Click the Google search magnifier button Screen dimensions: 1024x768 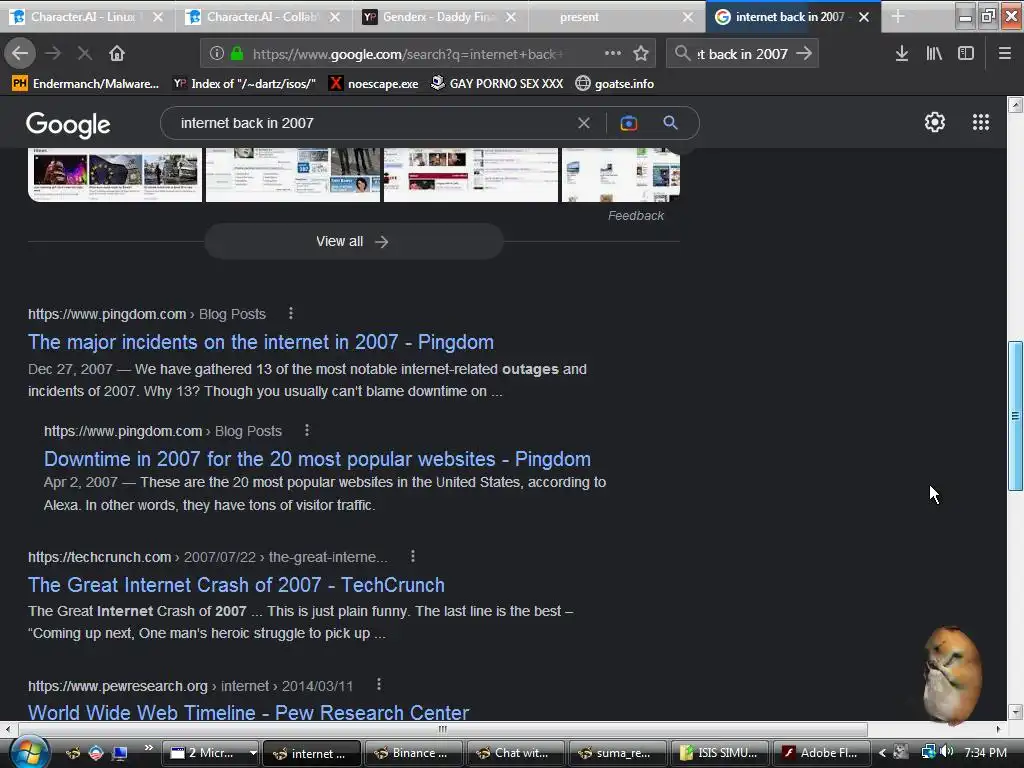670,122
